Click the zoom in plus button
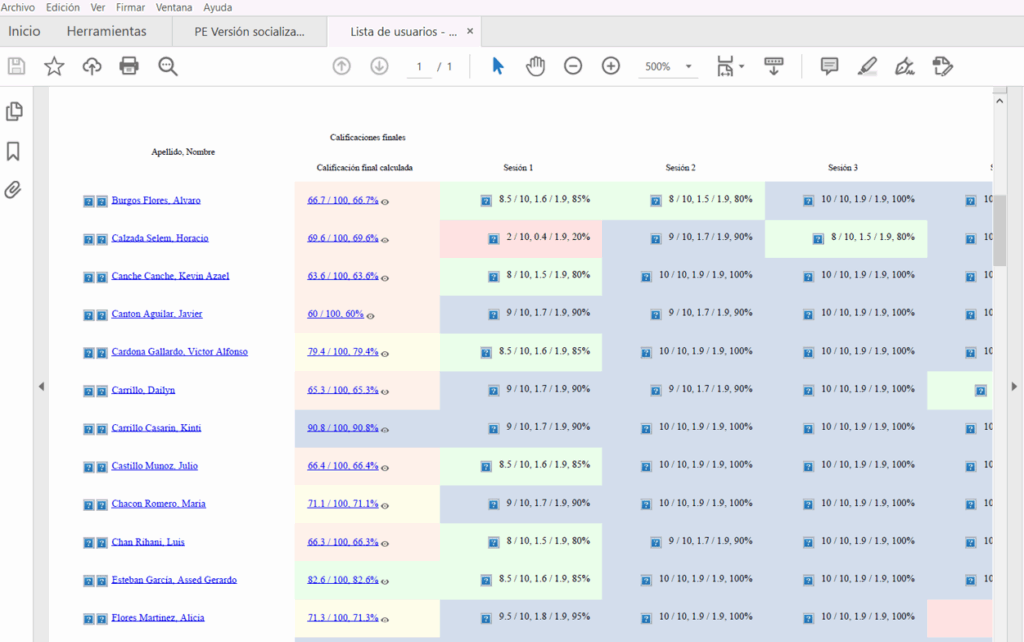Viewport: 1024px width, 642px height. tap(611, 66)
